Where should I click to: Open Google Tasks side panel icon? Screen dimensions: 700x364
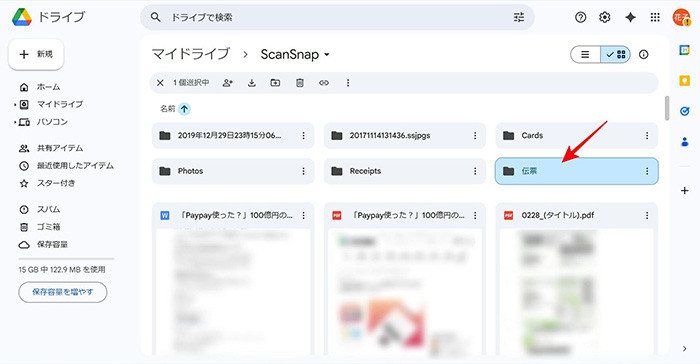click(x=684, y=111)
